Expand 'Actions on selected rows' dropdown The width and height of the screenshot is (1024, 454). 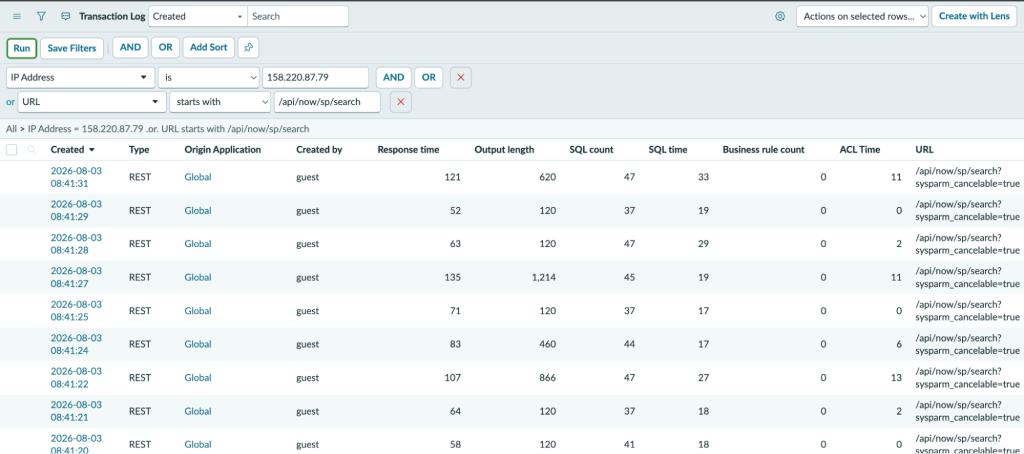click(862, 16)
